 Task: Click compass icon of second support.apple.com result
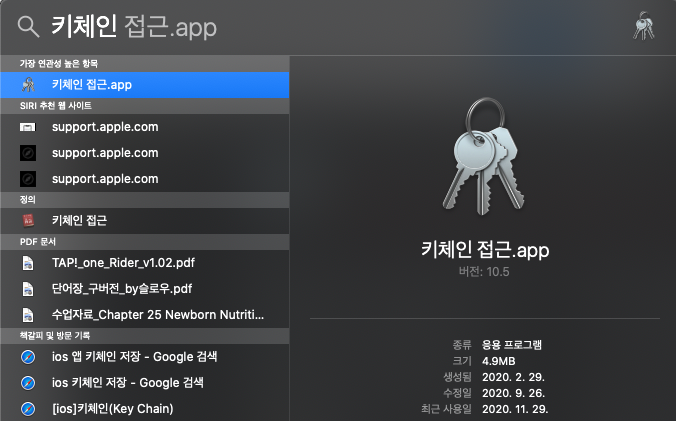tap(28, 153)
